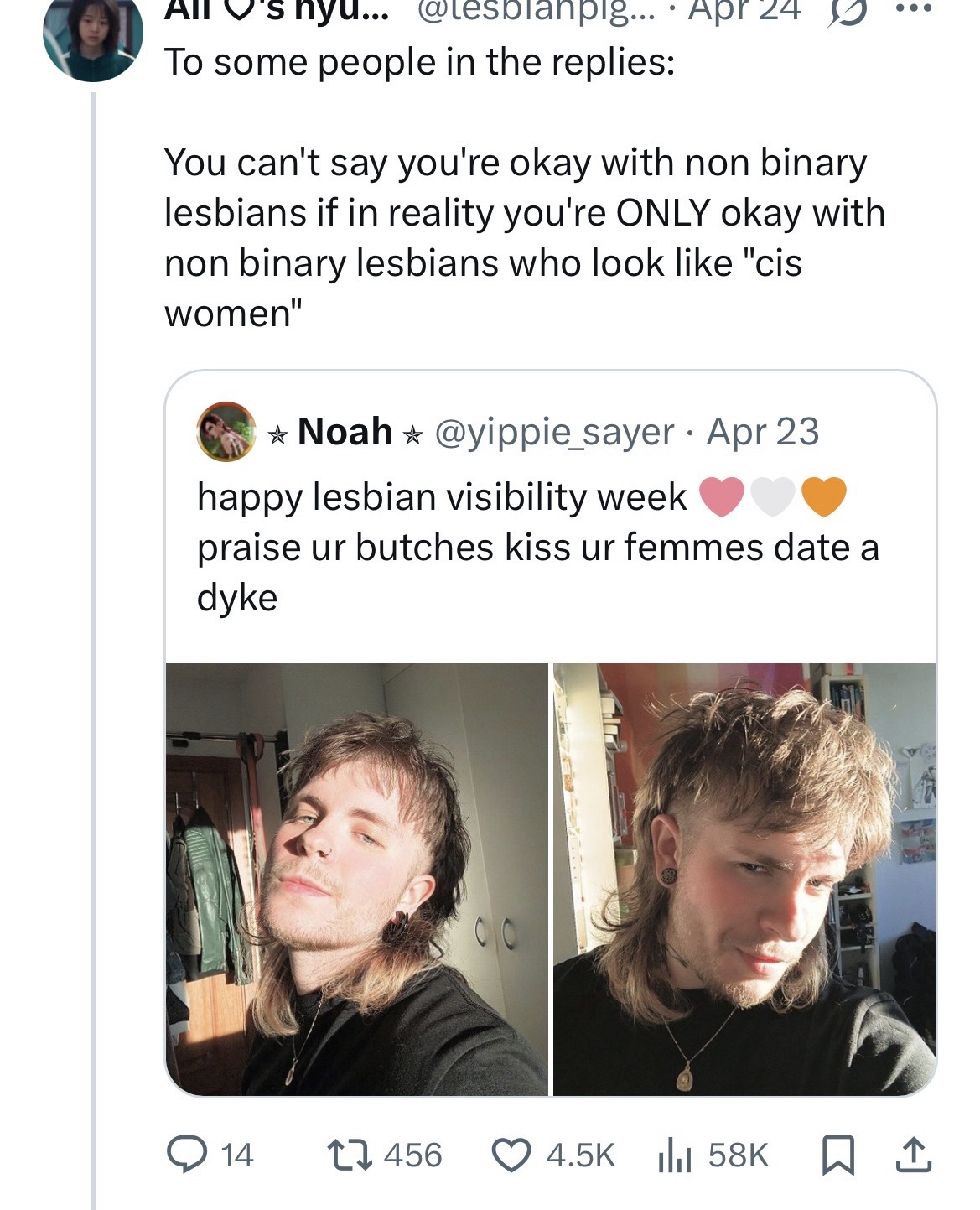Screen dimensions: 980x1210
Task: Open the 456 retweet count
Action: 412,1155
